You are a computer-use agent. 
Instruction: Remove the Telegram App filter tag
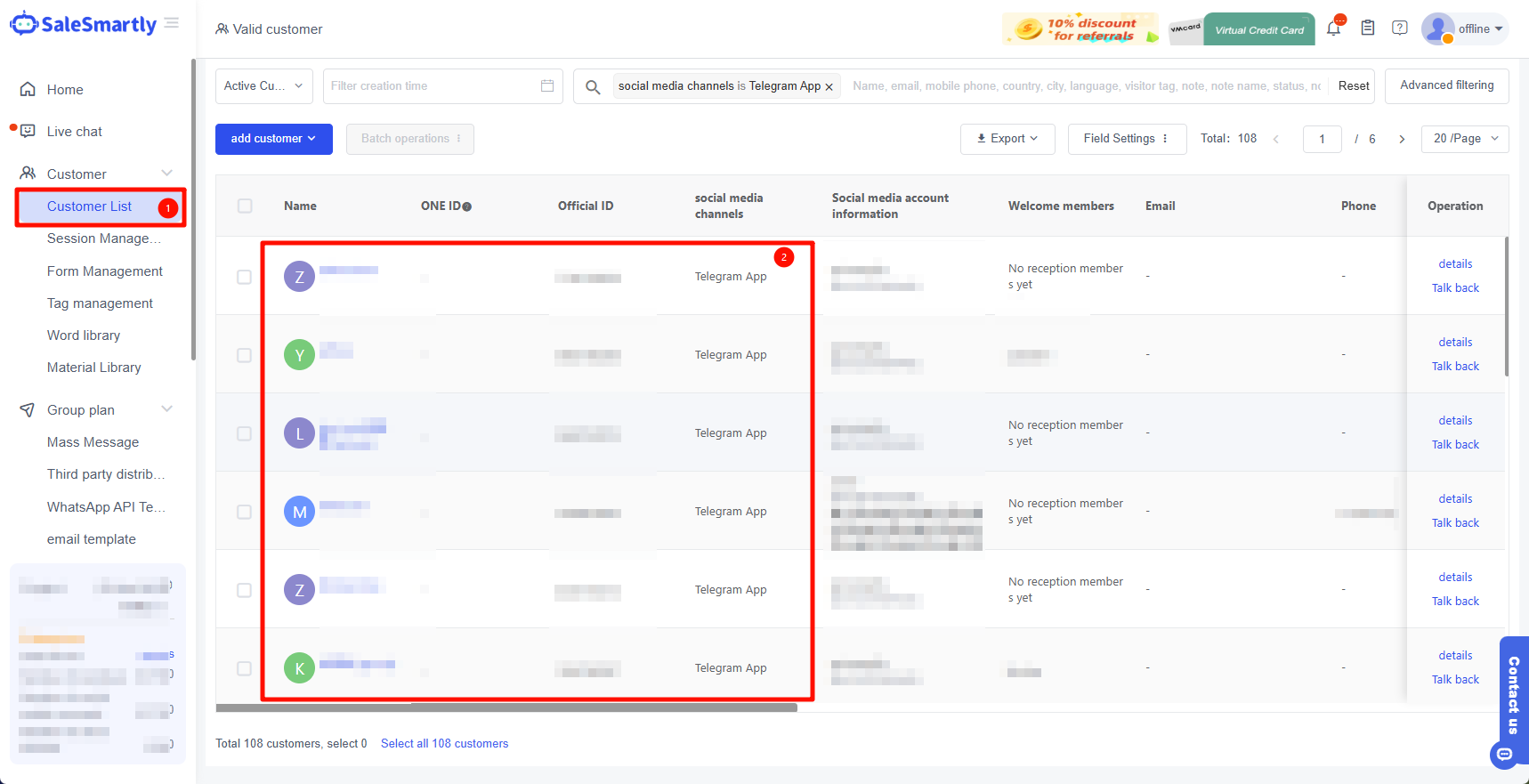pyautogui.click(x=829, y=87)
